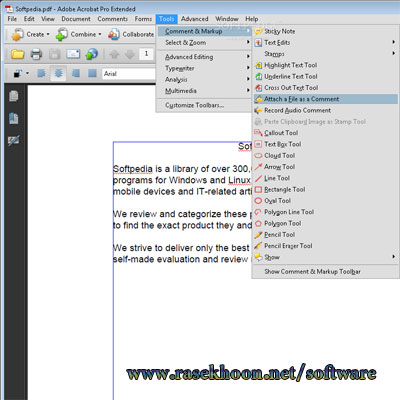This screenshot has width=400, height=400.
Task: Open the Bookmarks panel in sidebar
Action: 14,119
